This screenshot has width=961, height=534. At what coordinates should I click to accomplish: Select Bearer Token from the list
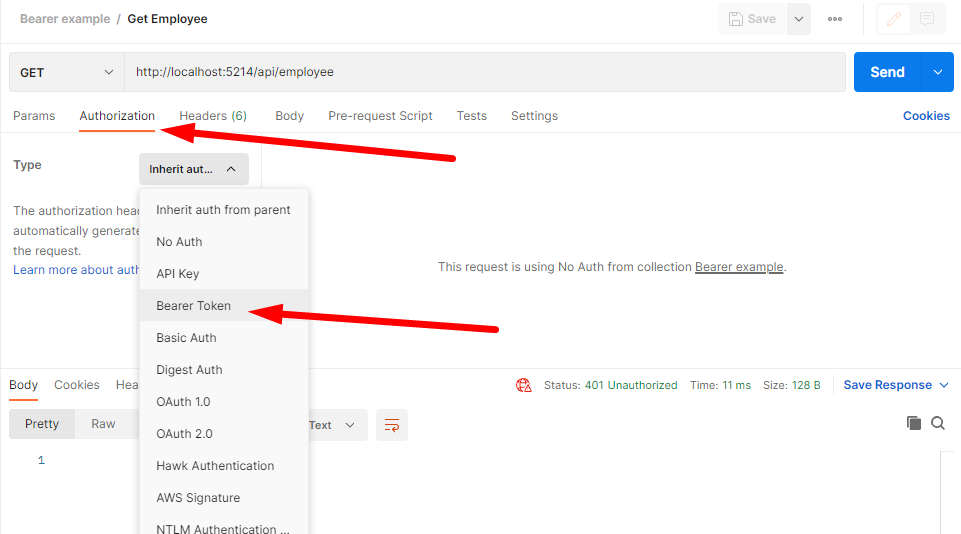click(x=194, y=306)
